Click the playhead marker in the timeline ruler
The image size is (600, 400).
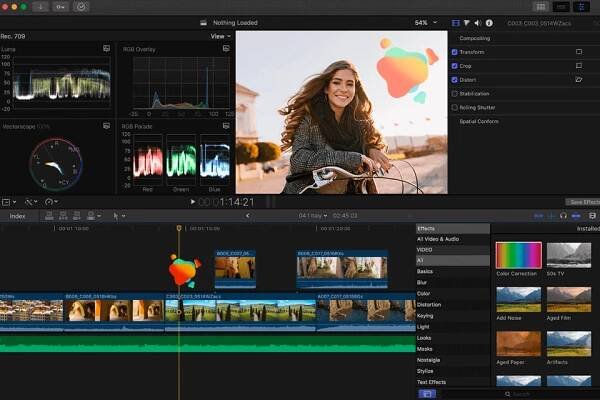pos(179,228)
